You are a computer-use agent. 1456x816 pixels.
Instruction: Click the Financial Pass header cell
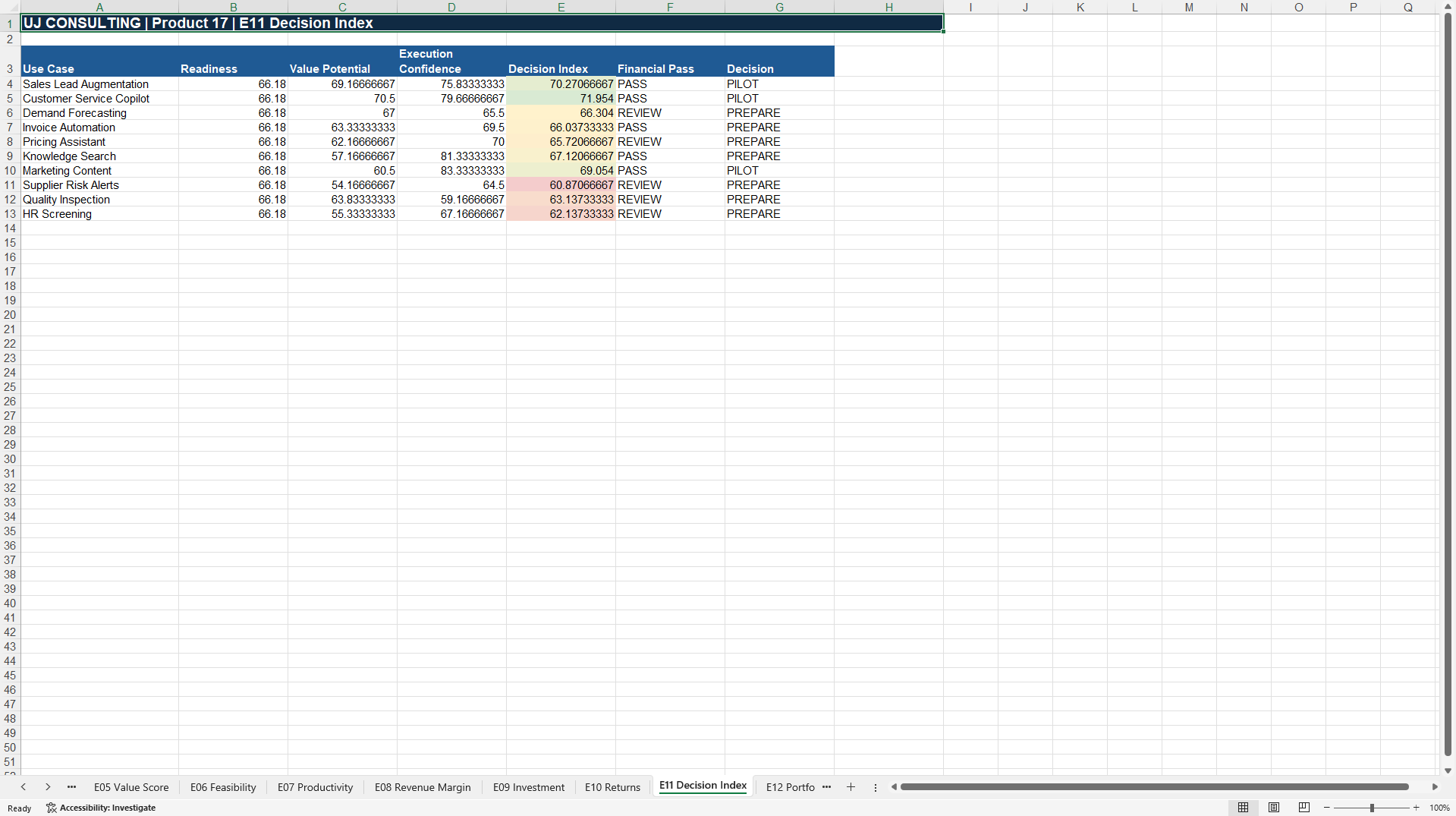670,61
